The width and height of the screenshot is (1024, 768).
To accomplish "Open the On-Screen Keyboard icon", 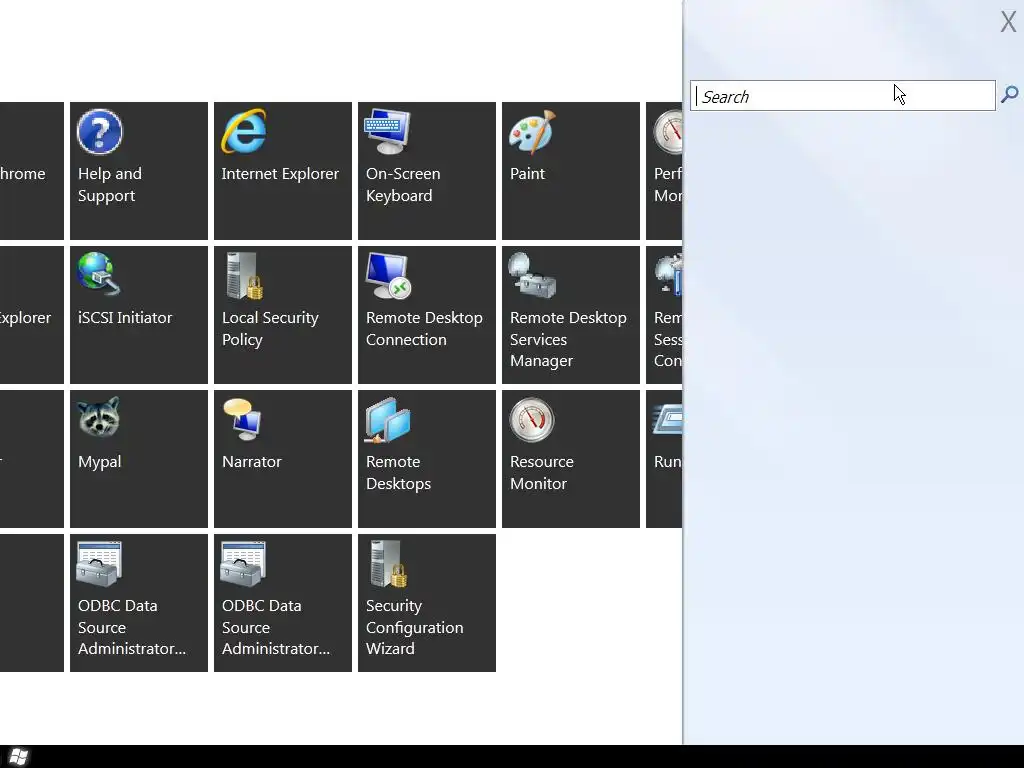I will [x=387, y=132].
